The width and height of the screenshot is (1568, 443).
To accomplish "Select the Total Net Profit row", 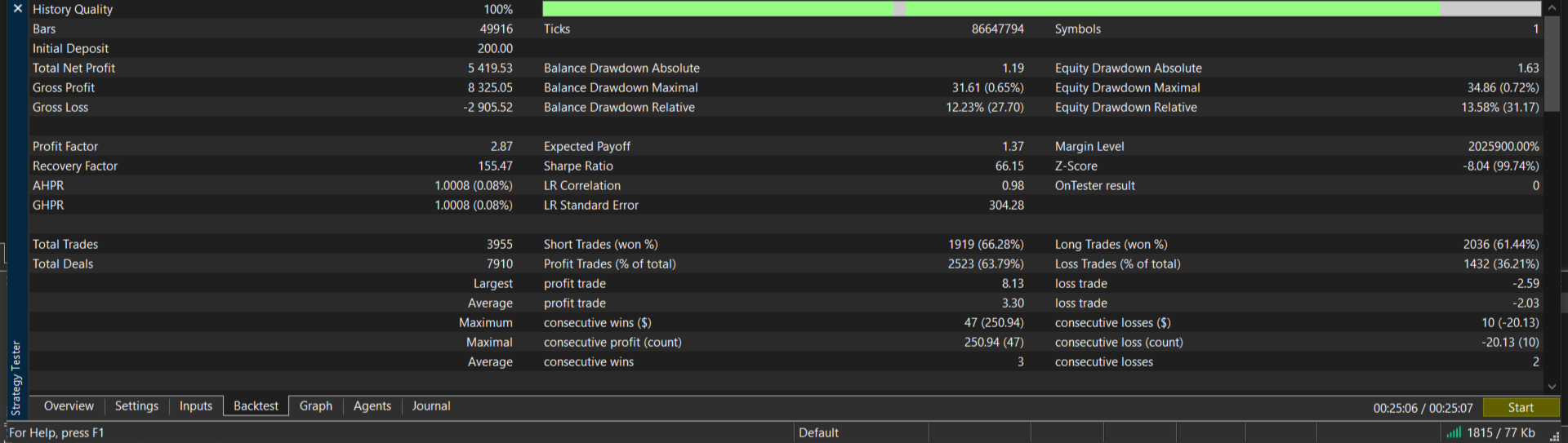I will tap(786, 68).
